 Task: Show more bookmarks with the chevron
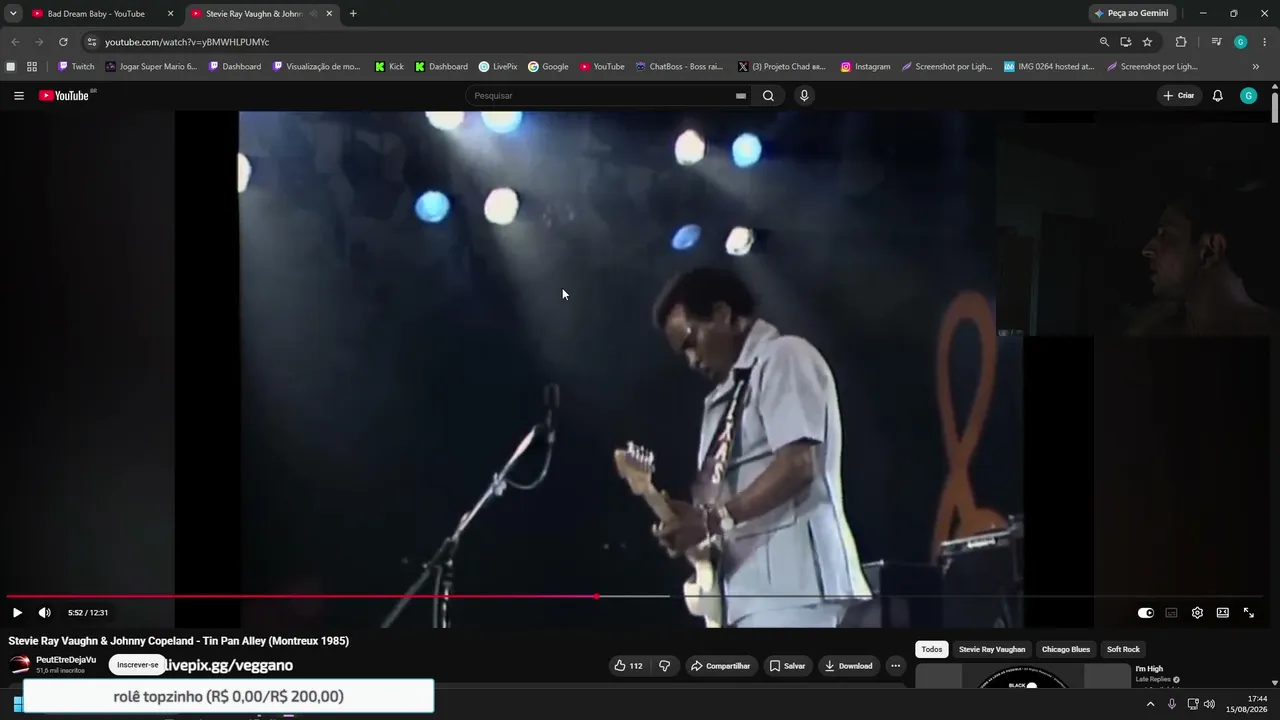tap(1256, 67)
